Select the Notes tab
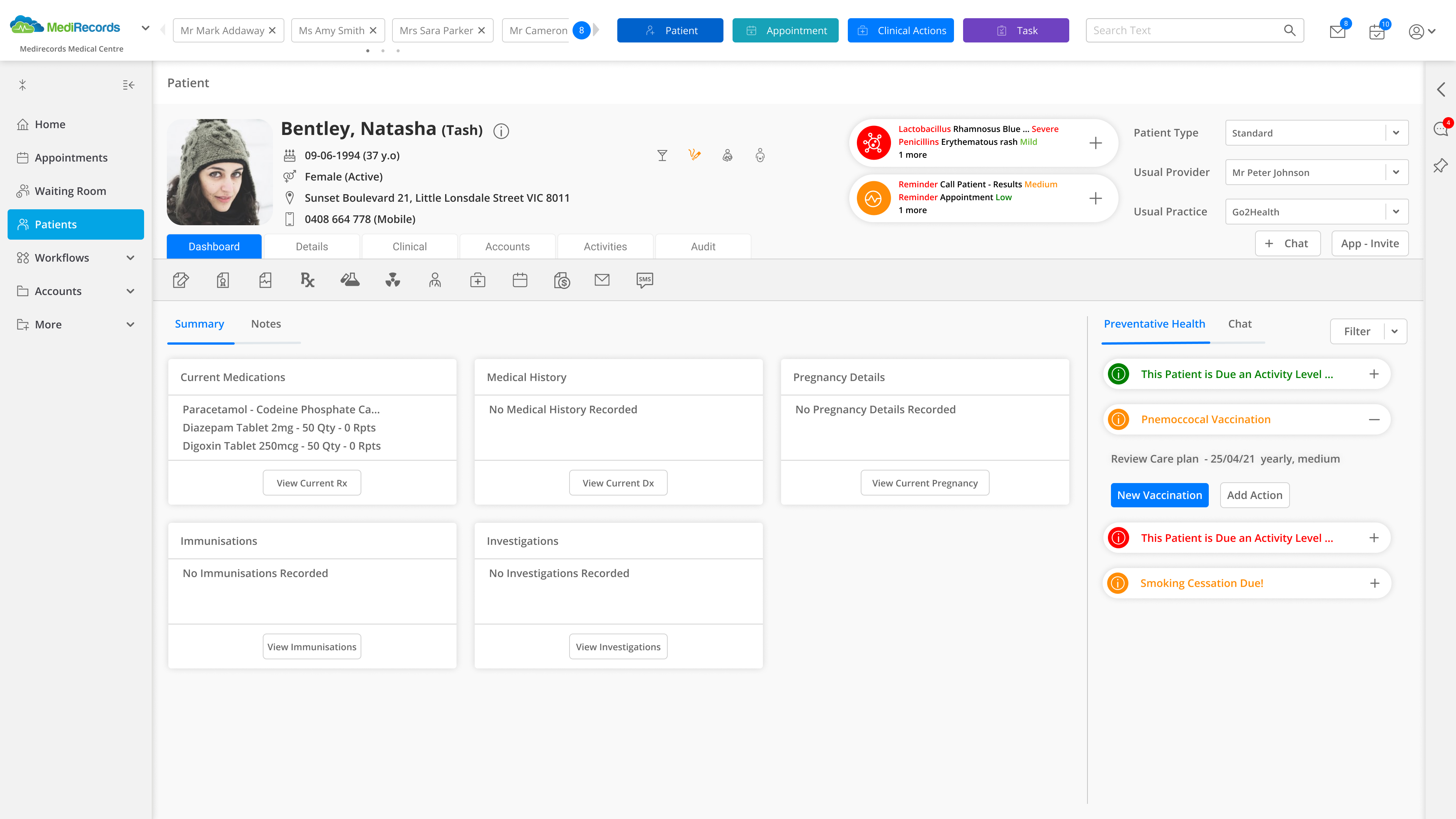Viewport: 1456px width, 819px height. tap(266, 324)
